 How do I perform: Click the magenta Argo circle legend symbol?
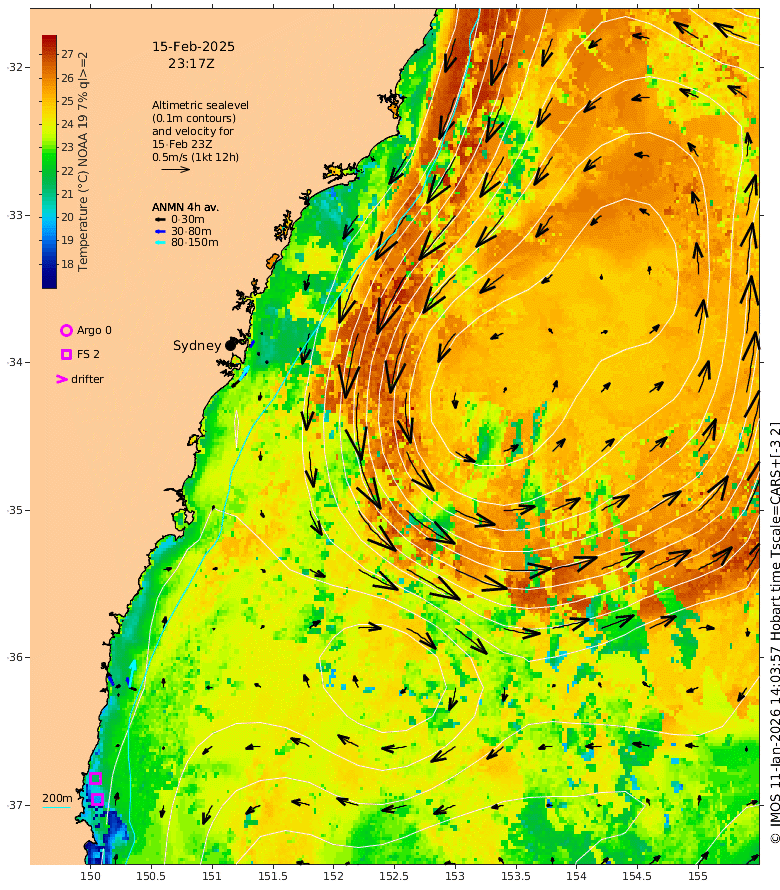click(66, 330)
